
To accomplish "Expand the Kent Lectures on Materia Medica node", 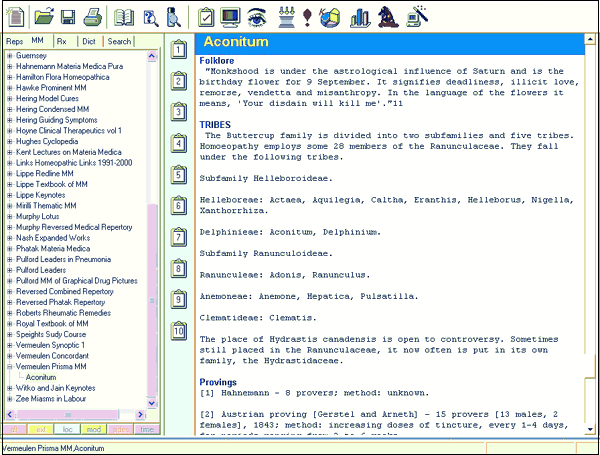I will coord(10,152).
